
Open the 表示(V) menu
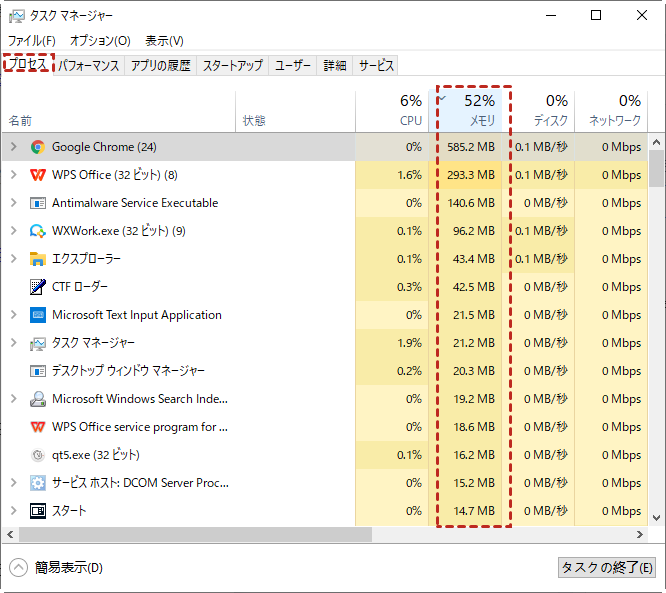164,41
